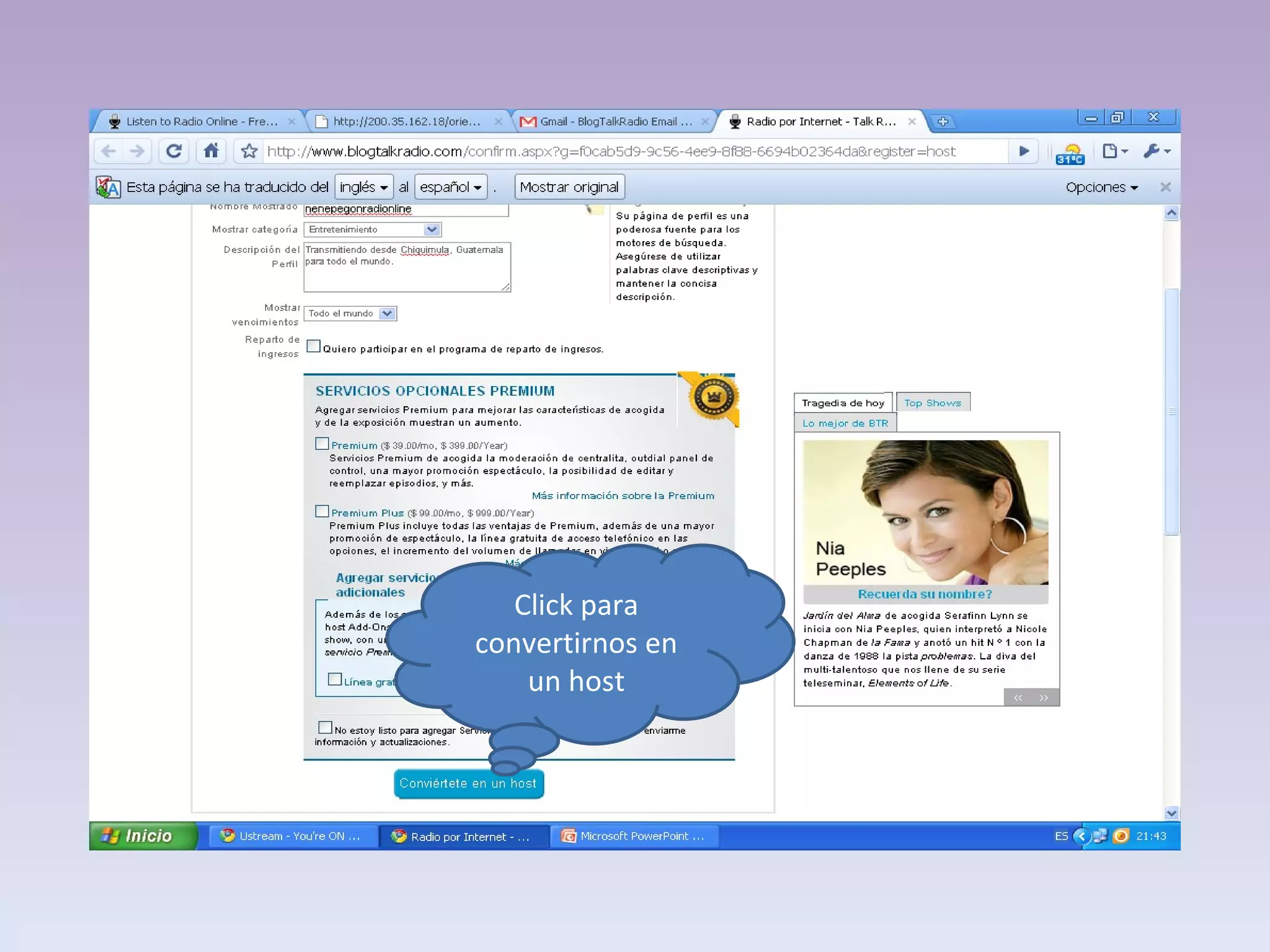Close the Gmail BlogTalkRadio Email tab
This screenshot has width=1270, height=952.
(x=704, y=121)
